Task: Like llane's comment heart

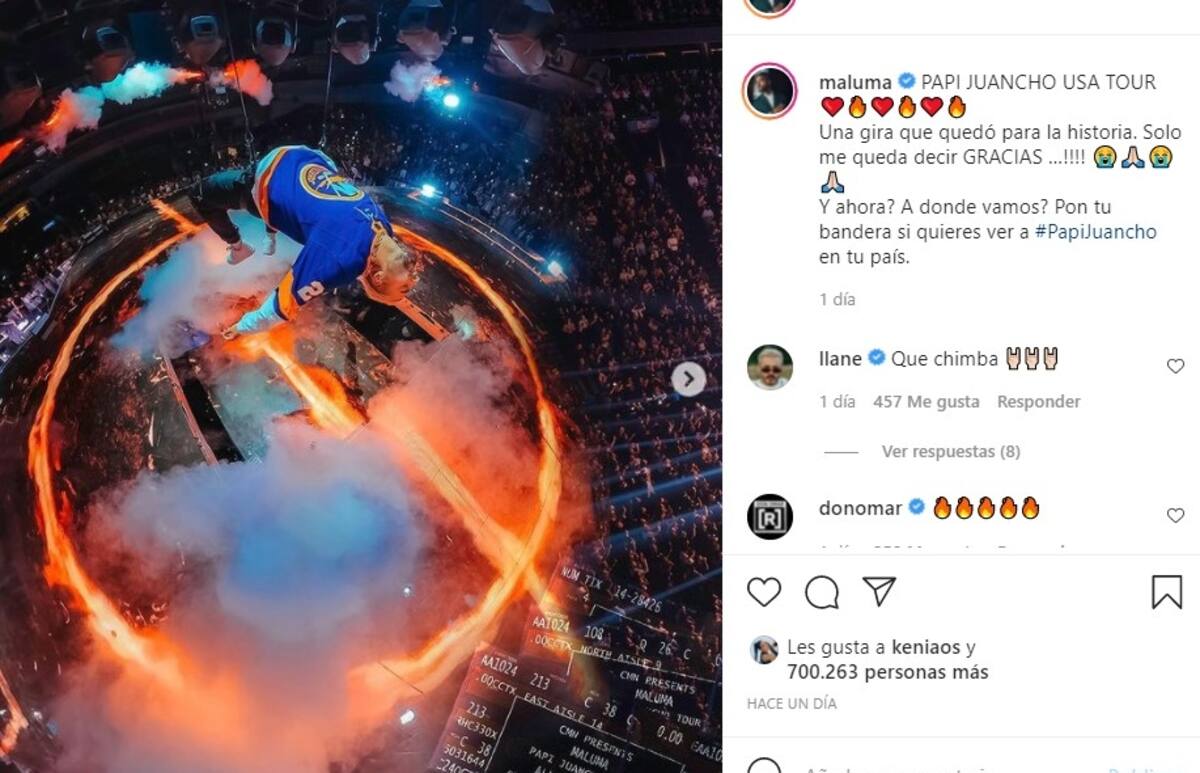Action: pos(1176,366)
